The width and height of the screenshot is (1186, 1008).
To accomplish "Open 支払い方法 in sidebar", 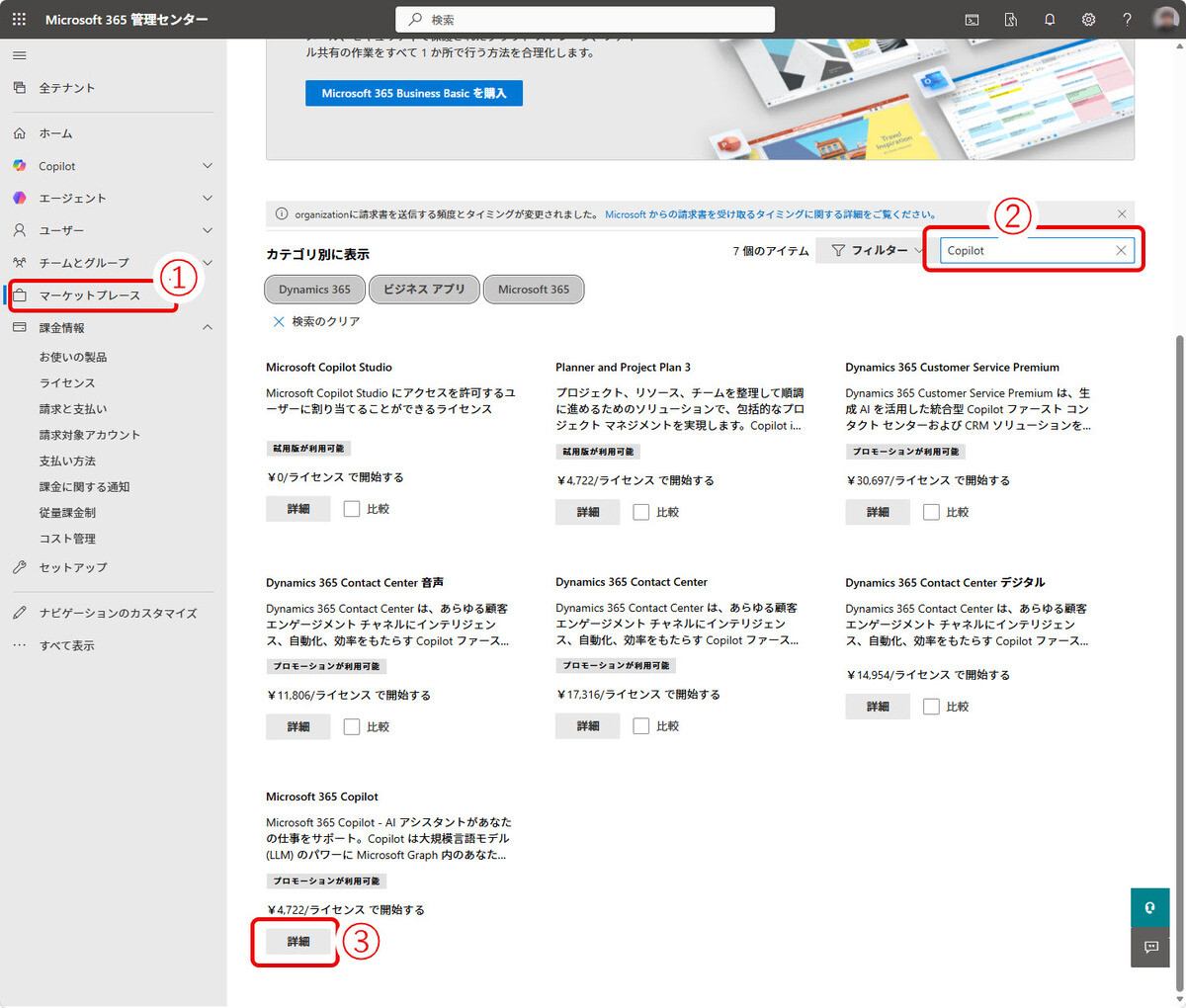I will (67, 461).
